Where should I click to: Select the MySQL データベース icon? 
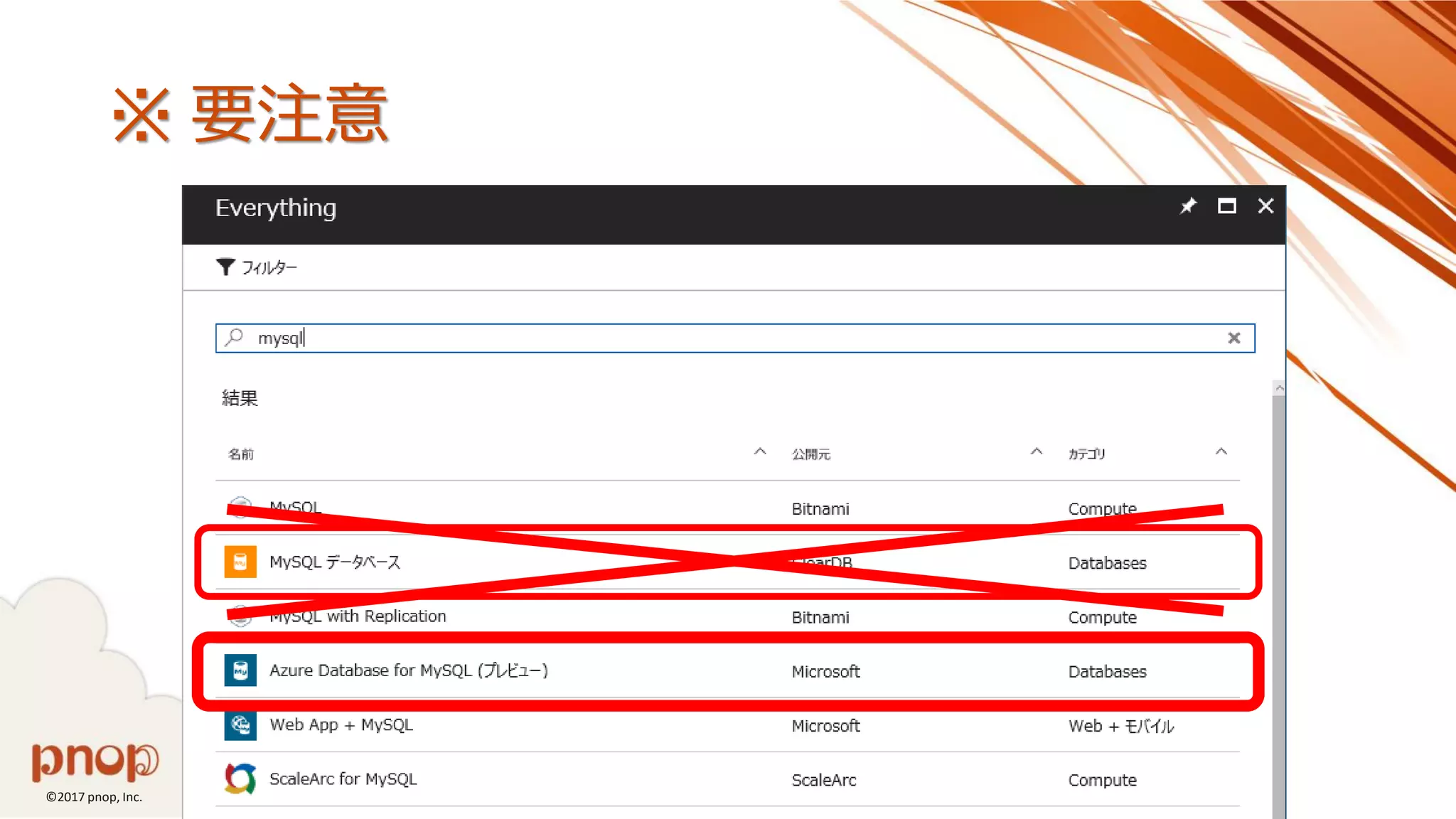[x=240, y=562]
